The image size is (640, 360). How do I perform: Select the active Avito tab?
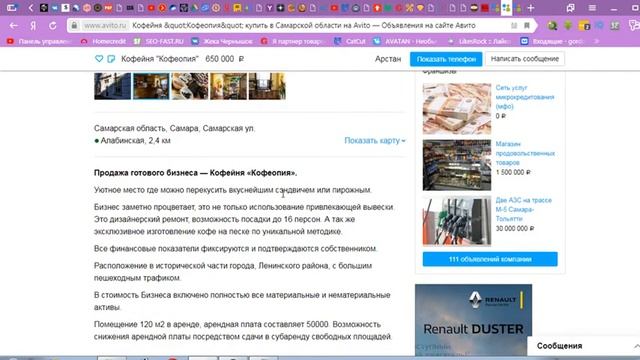tap(507, 8)
